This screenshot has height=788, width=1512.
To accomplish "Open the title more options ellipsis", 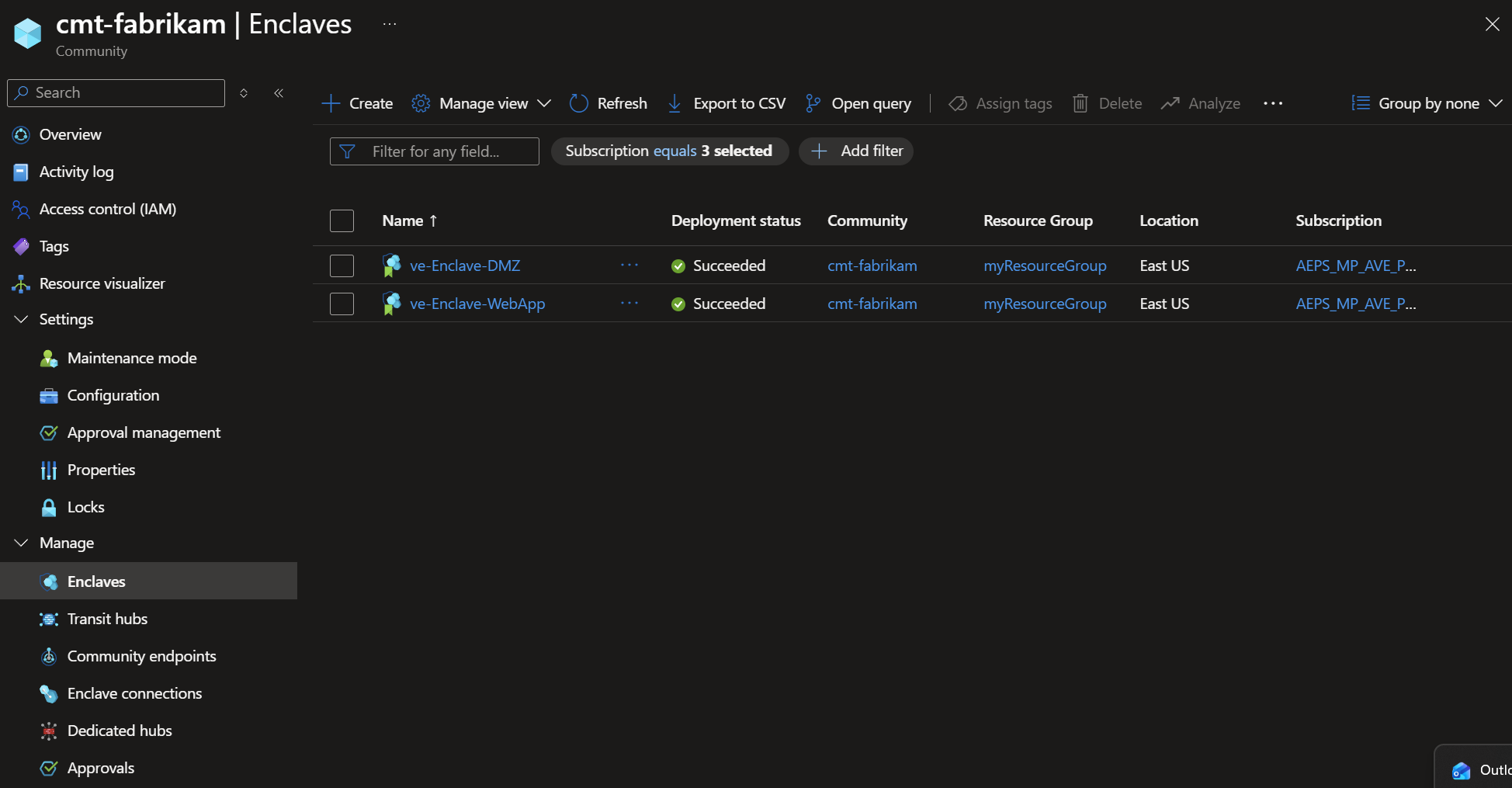I will (x=390, y=24).
